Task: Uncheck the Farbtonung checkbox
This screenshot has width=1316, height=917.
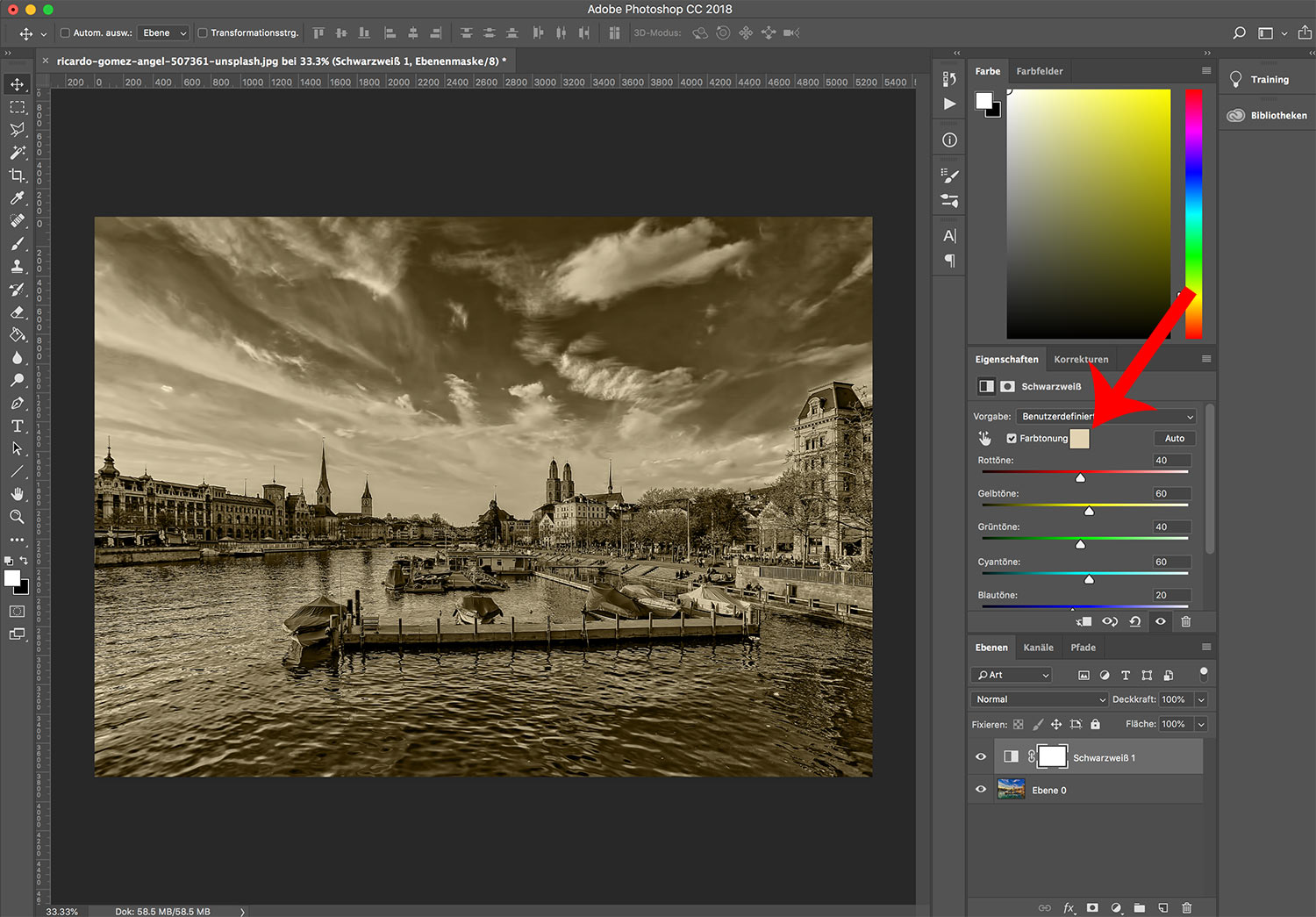Action: click(x=1012, y=439)
